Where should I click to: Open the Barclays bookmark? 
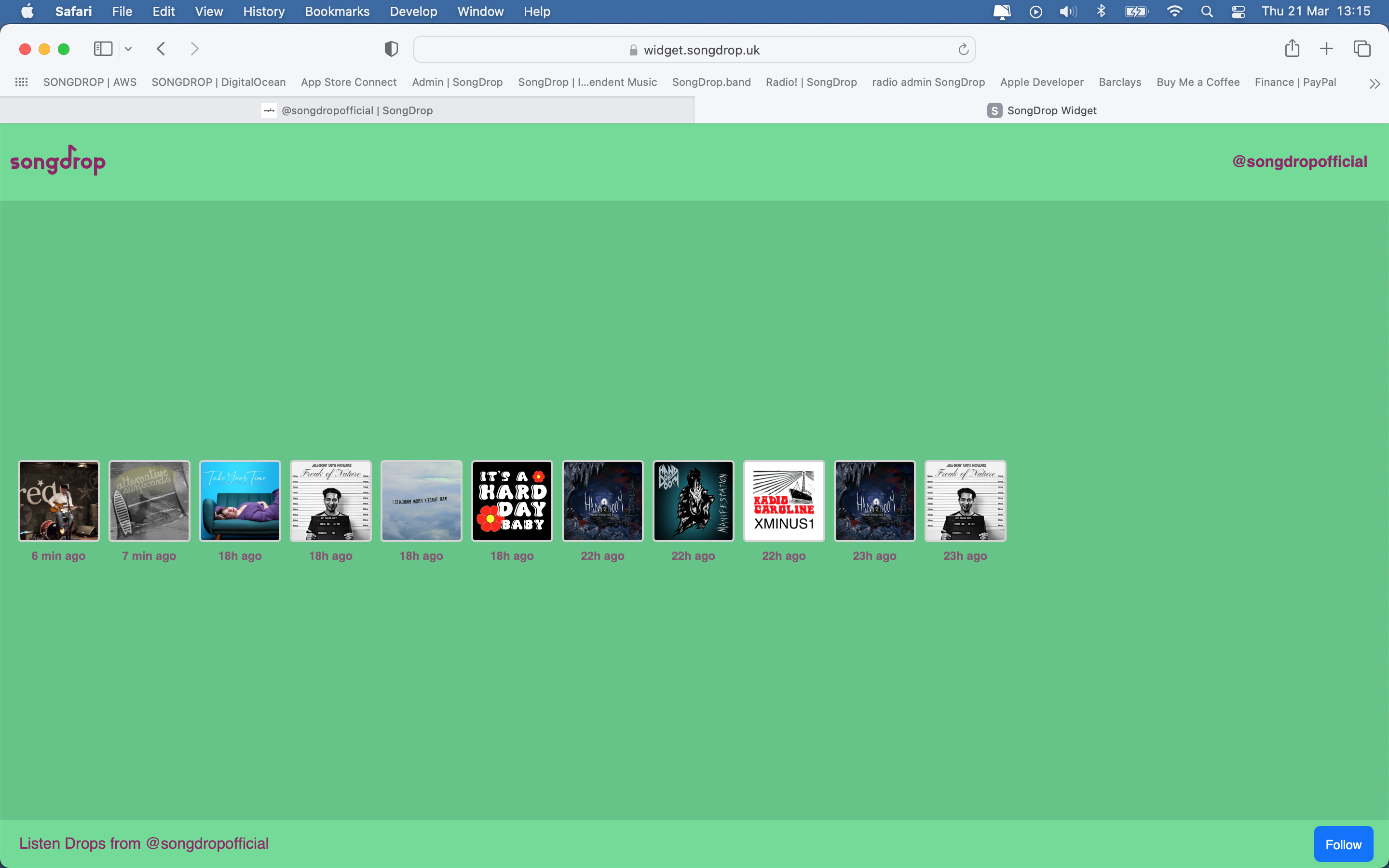click(x=1120, y=82)
